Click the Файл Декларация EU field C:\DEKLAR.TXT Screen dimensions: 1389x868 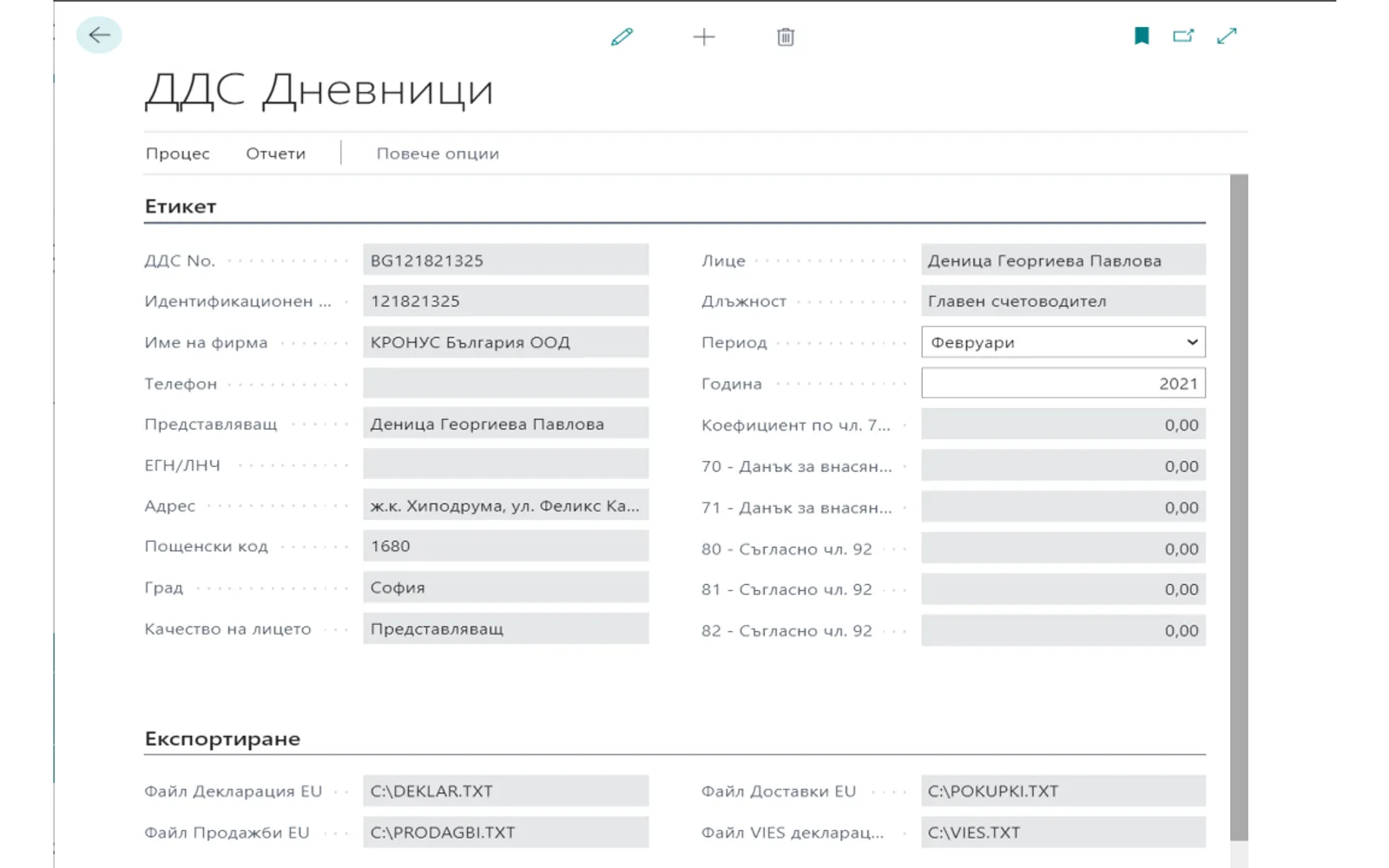pos(505,791)
